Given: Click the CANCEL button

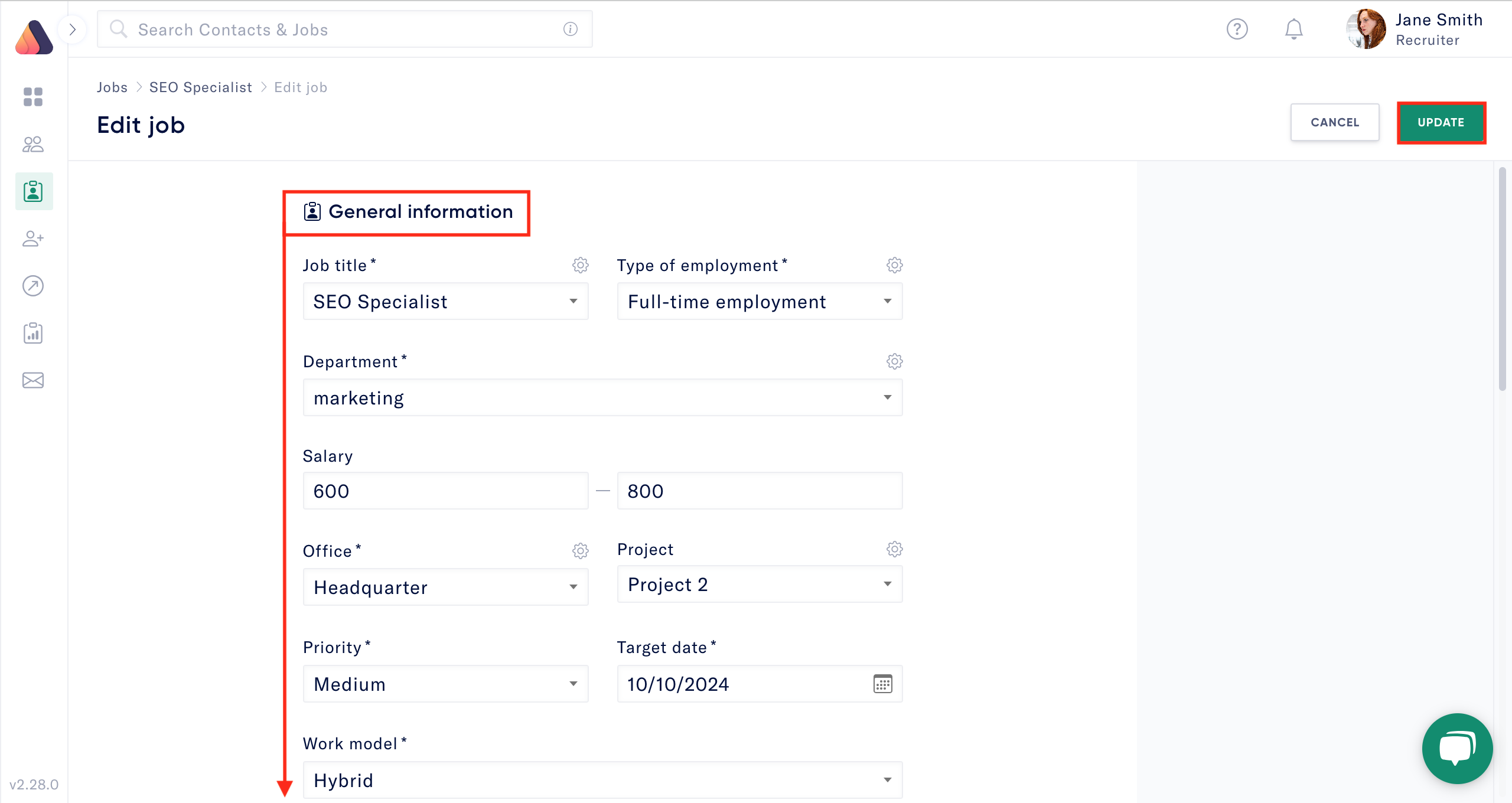Looking at the screenshot, I should point(1335,122).
